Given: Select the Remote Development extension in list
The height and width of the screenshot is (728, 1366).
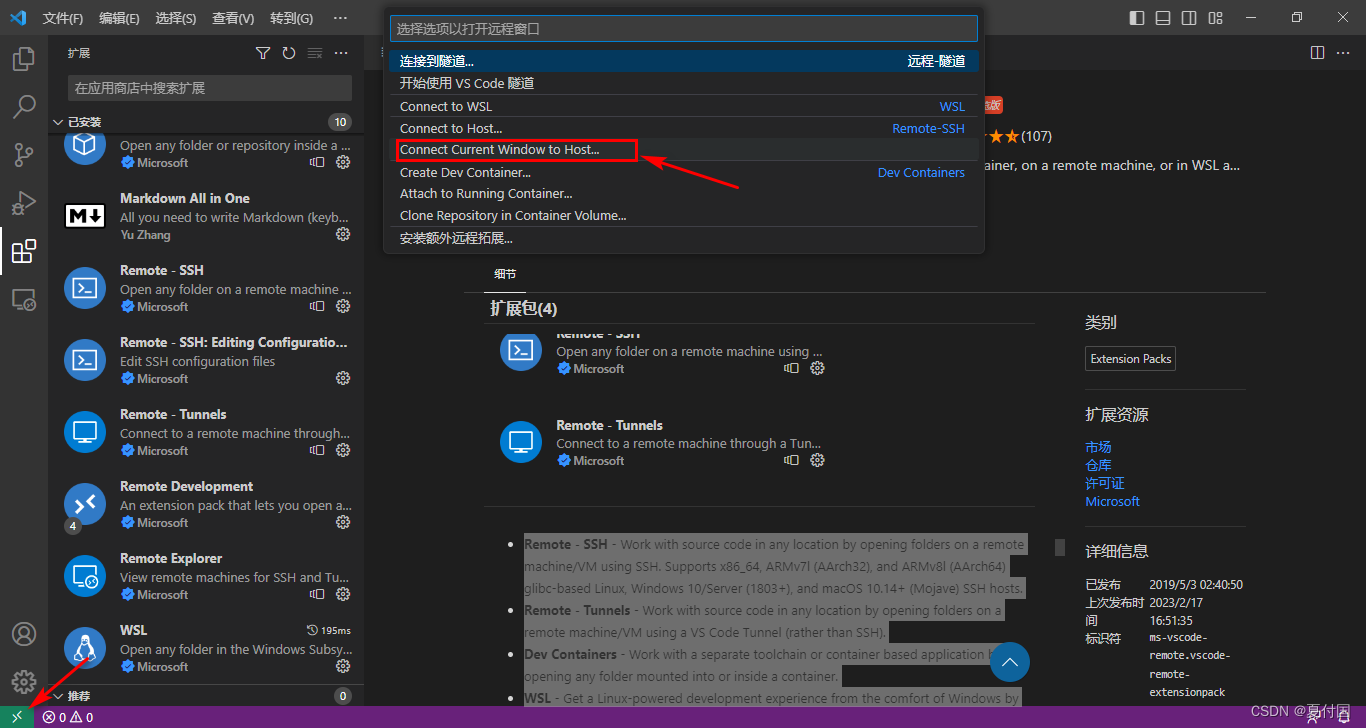Looking at the screenshot, I should (x=206, y=504).
